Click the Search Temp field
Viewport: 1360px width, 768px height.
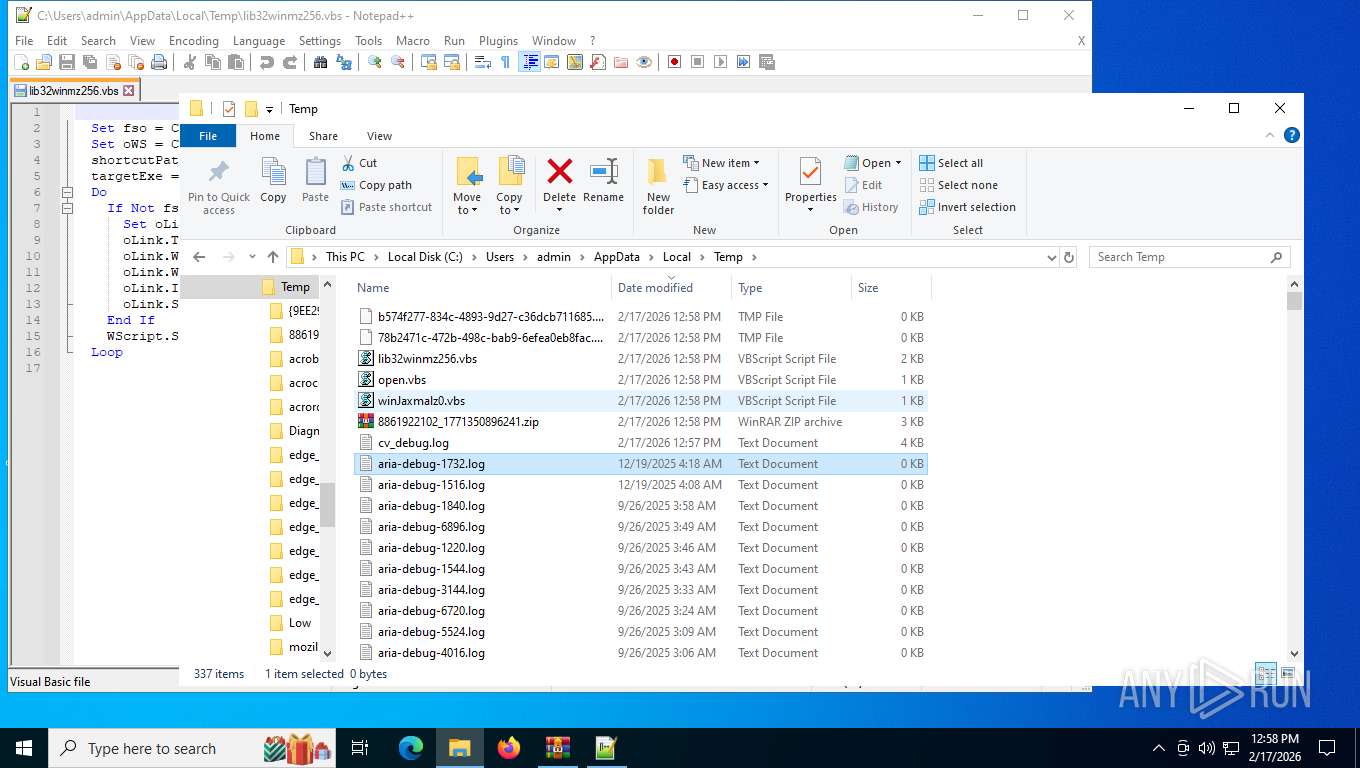point(1190,257)
